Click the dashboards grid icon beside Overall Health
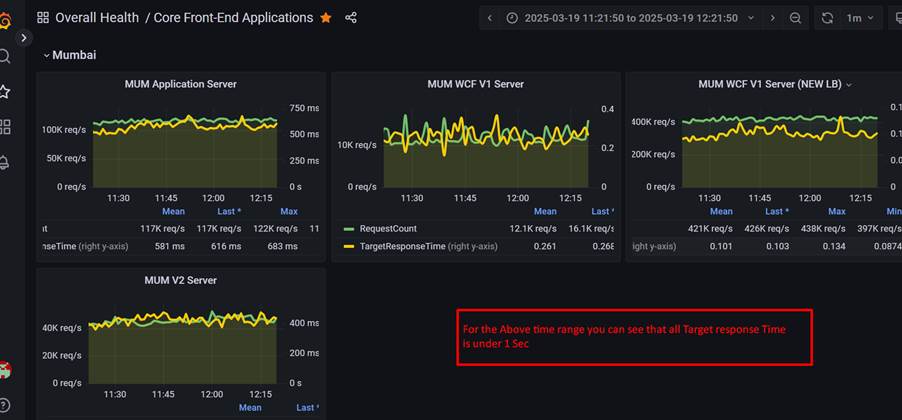Image resolution: width=902 pixels, height=420 pixels. tap(43, 18)
